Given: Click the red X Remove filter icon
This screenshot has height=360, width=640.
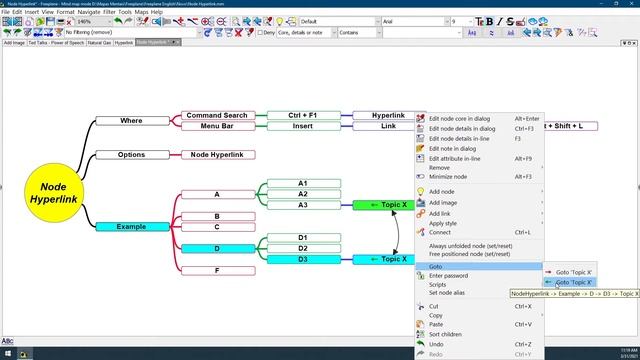Looking at the screenshot, I should (238, 32).
